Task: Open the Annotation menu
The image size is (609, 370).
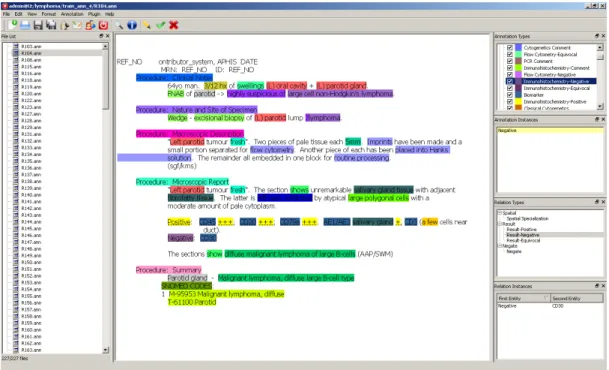Action: pyautogui.click(x=72, y=14)
